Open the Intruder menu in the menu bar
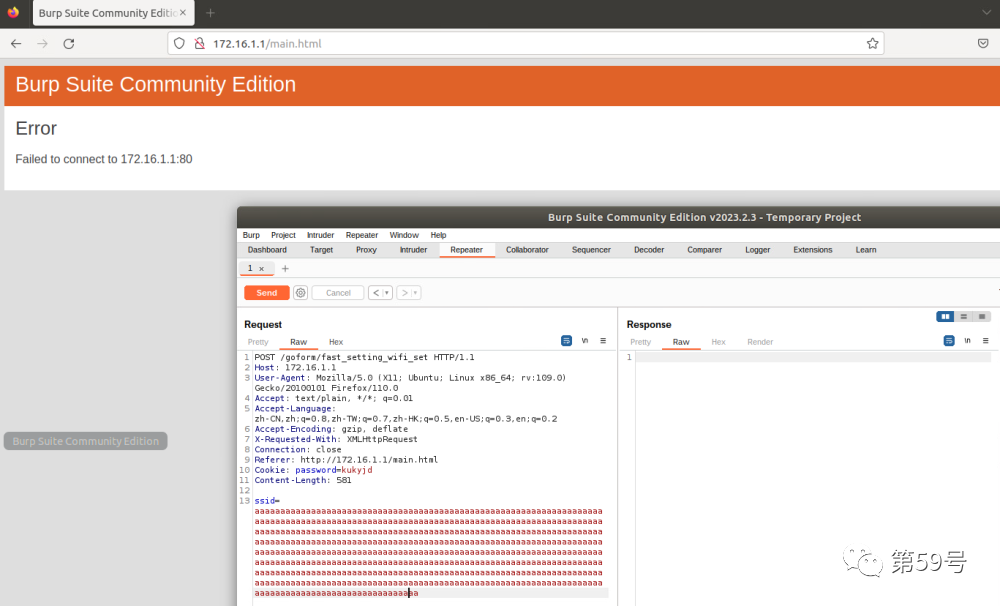The image size is (1000, 606). point(320,235)
